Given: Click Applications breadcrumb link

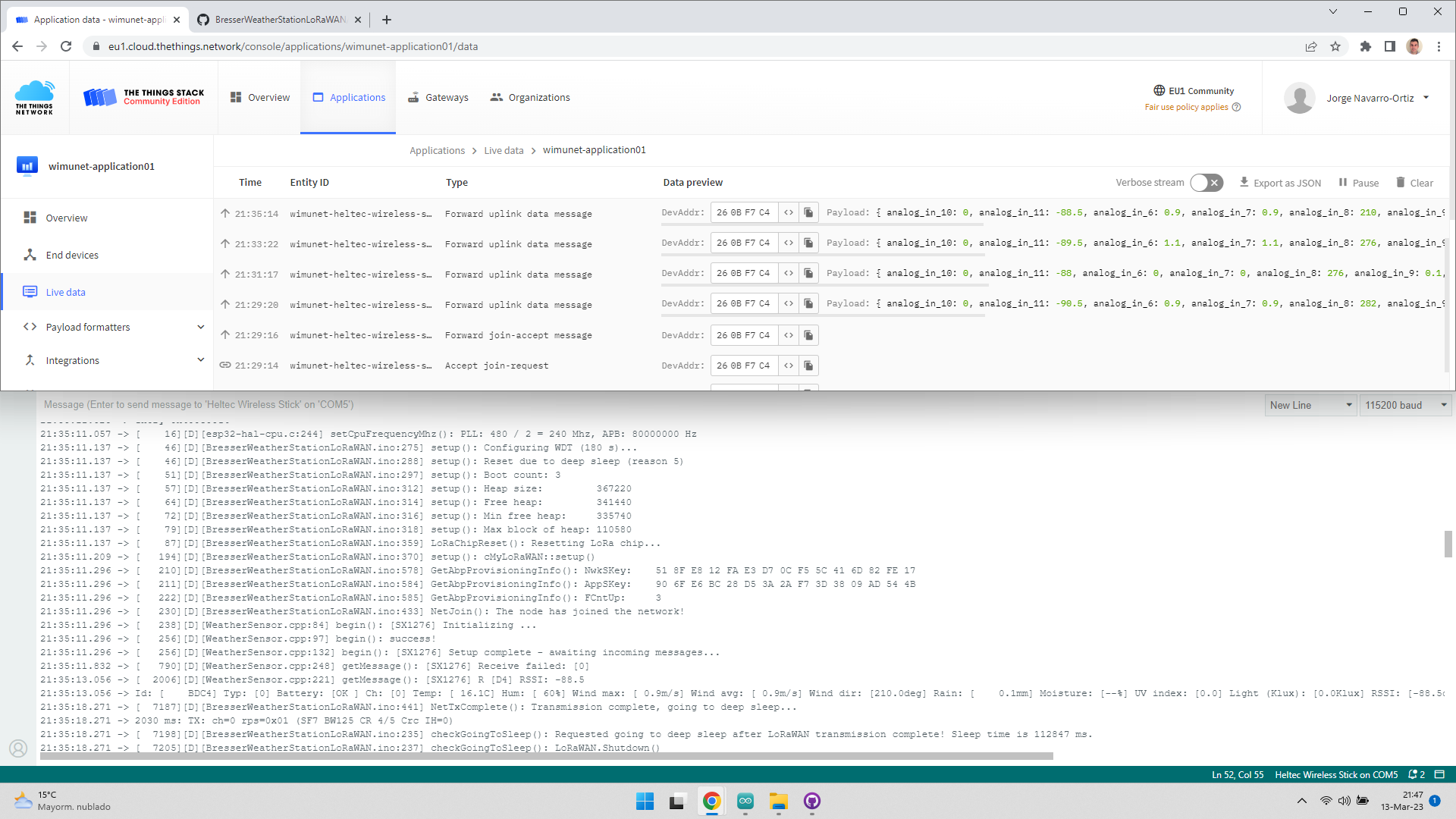Looking at the screenshot, I should (437, 150).
